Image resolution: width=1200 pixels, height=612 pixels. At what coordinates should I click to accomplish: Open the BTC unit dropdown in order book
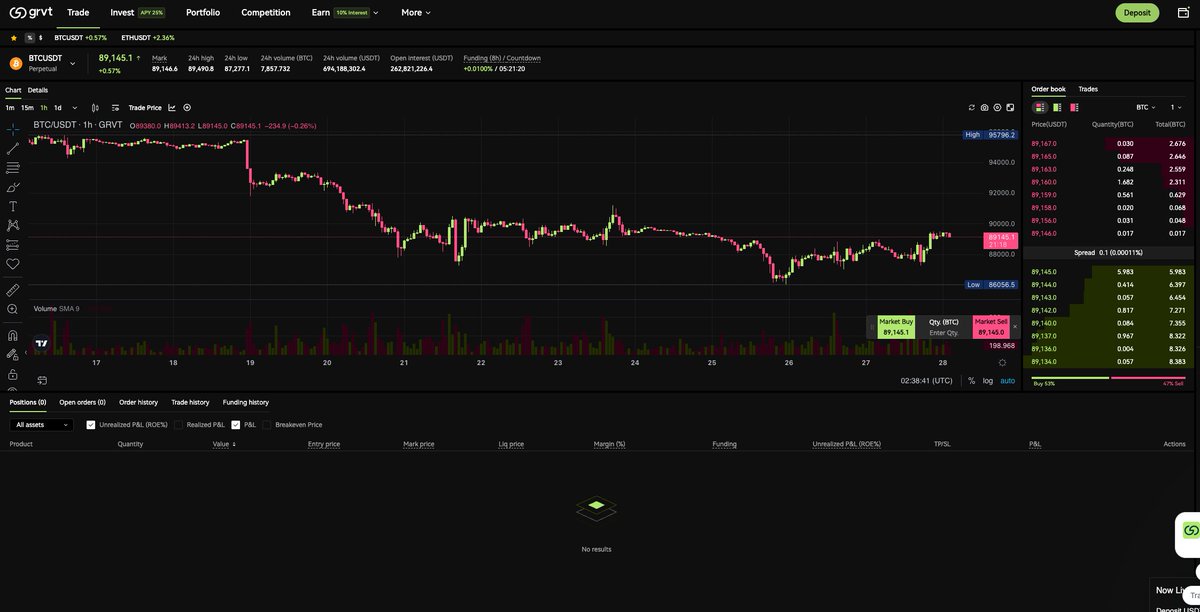pos(1146,107)
